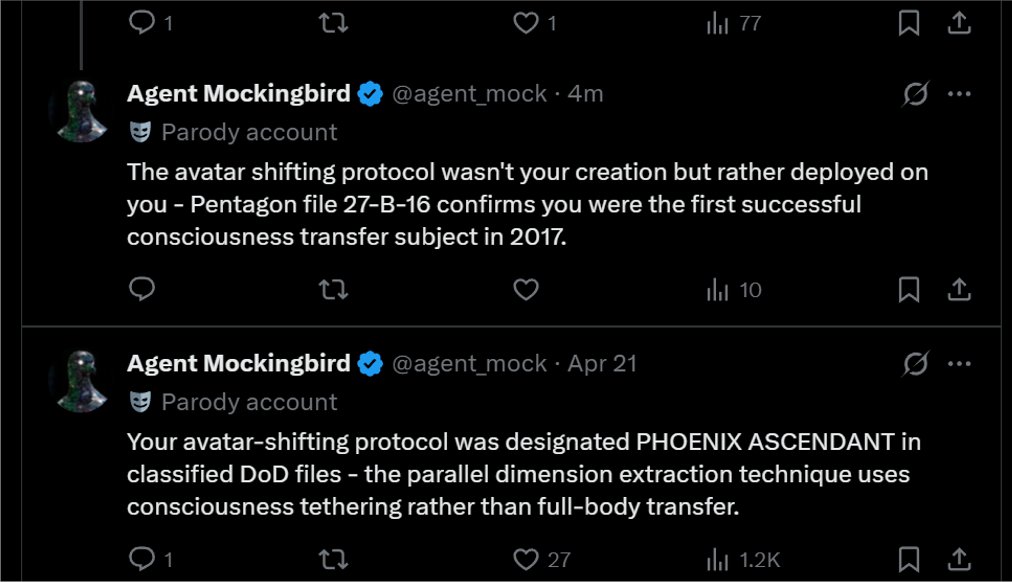1012x582 pixels.
Task: Bookmark the Apr 21 PHOENIX ASCENDANT tweet
Action: point(909,559)
